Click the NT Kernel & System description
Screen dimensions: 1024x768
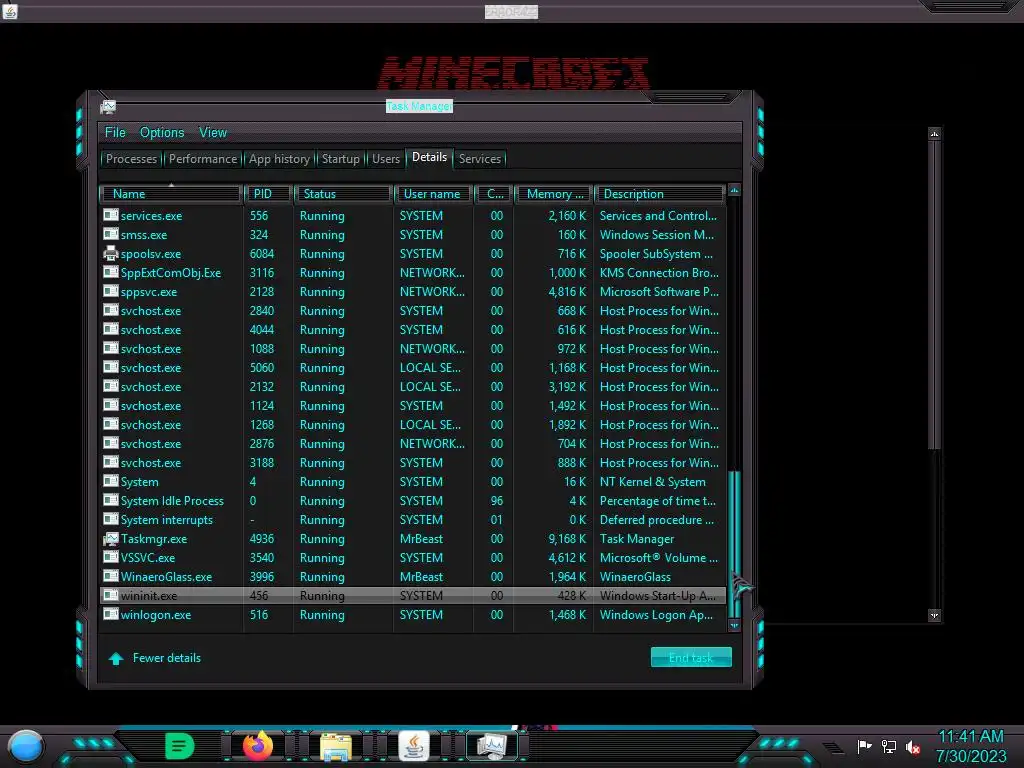tap(652, 482)
